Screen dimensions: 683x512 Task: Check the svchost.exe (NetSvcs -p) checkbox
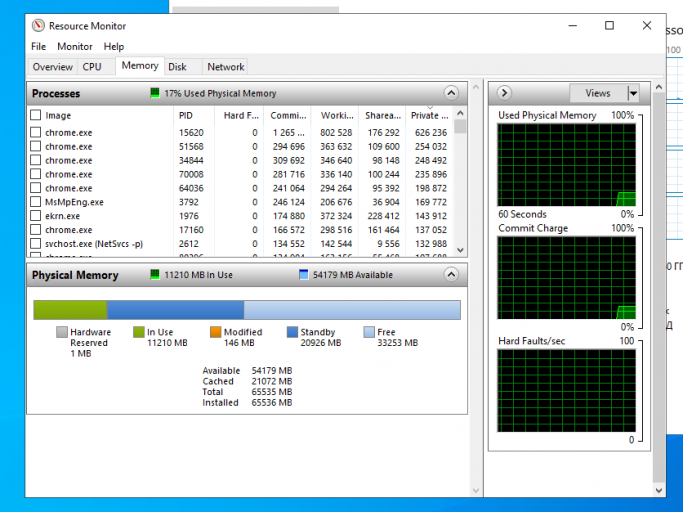[36, 243]
